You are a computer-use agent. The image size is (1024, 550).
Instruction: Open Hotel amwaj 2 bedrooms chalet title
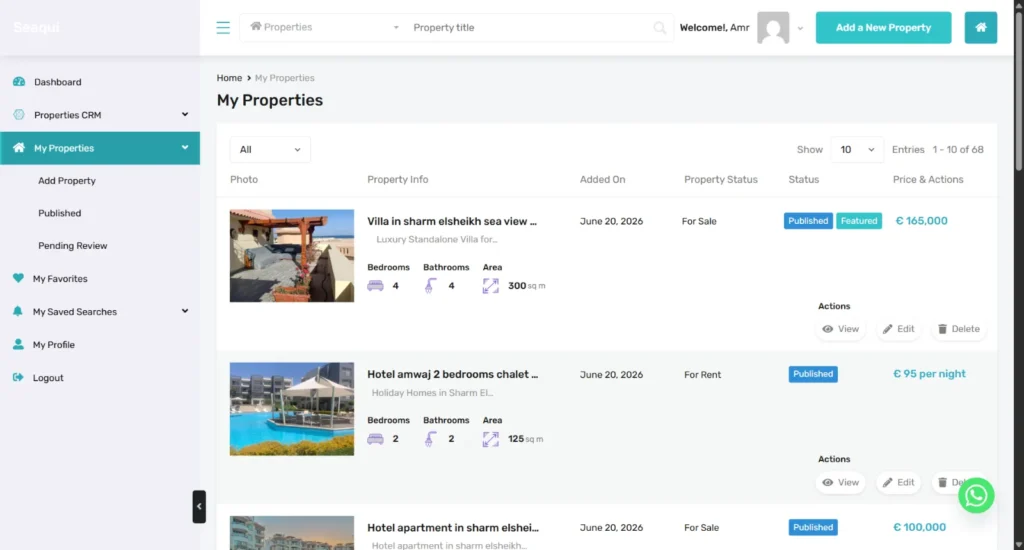[x=453, y=374]
